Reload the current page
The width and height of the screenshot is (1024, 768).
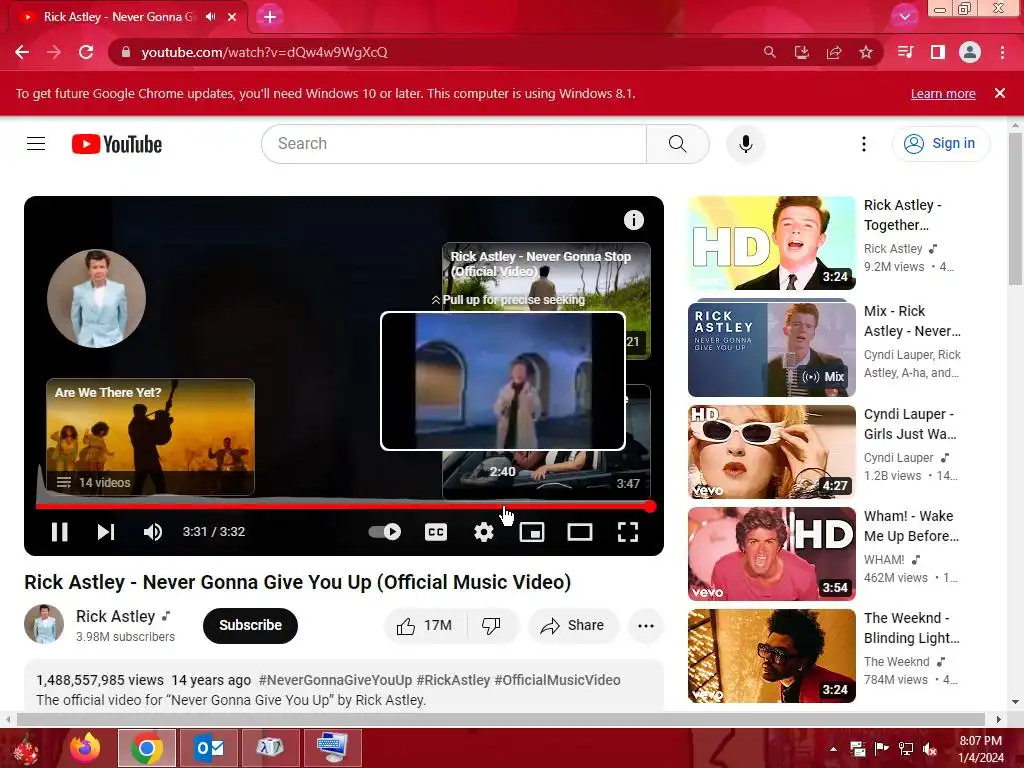(86, 52)
